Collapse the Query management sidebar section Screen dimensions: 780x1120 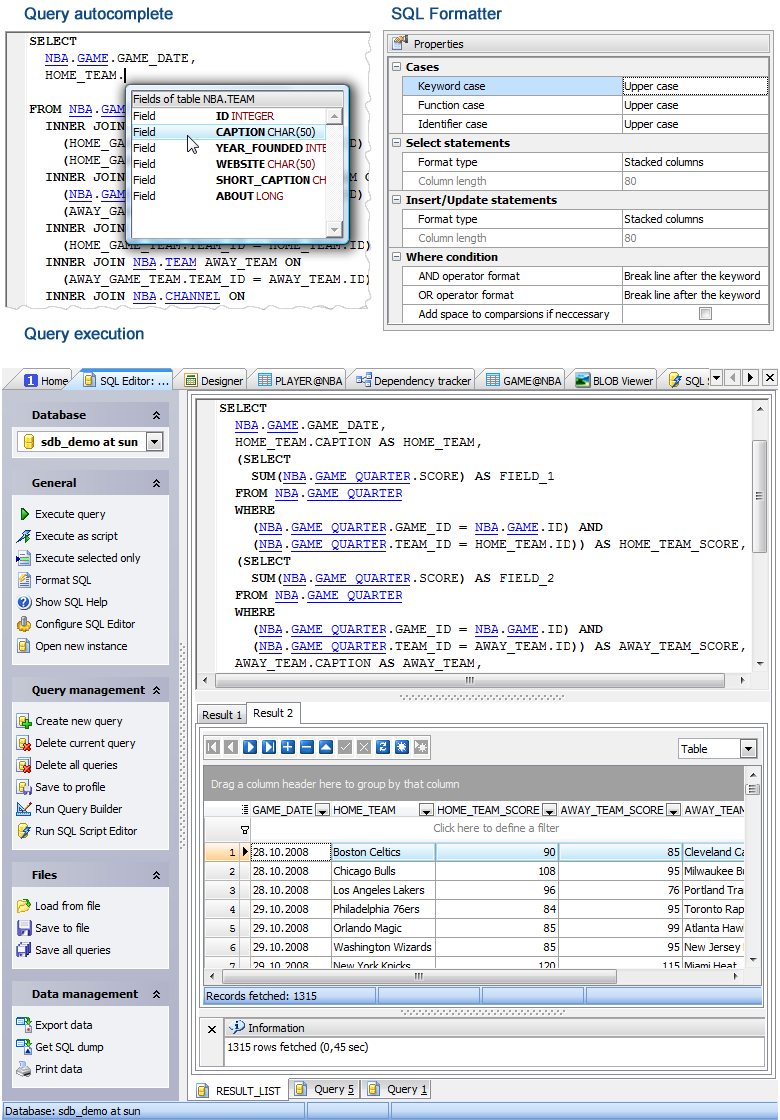click(x=156, y=691)
